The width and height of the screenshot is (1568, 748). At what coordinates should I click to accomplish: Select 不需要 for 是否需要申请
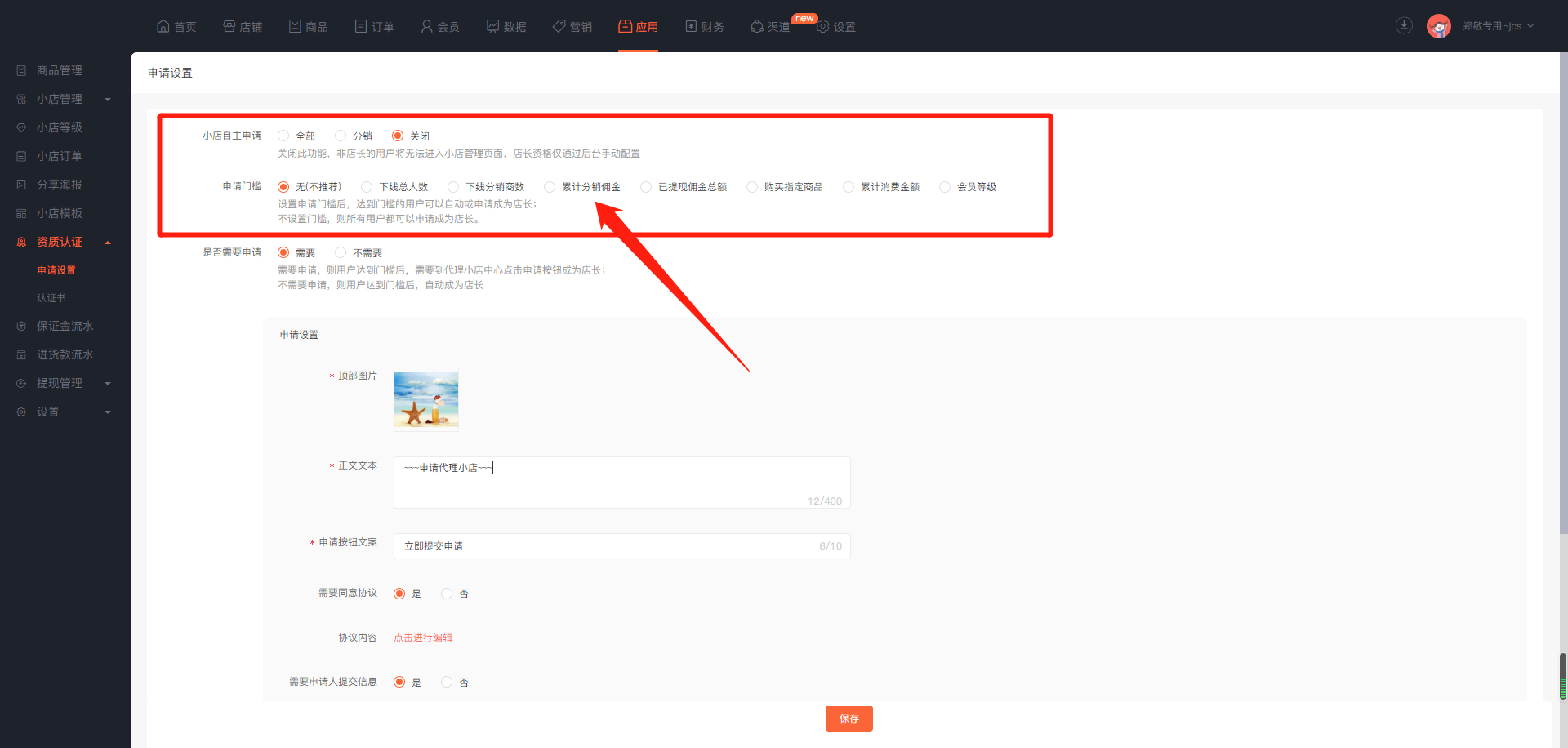[x=341, y=253]
